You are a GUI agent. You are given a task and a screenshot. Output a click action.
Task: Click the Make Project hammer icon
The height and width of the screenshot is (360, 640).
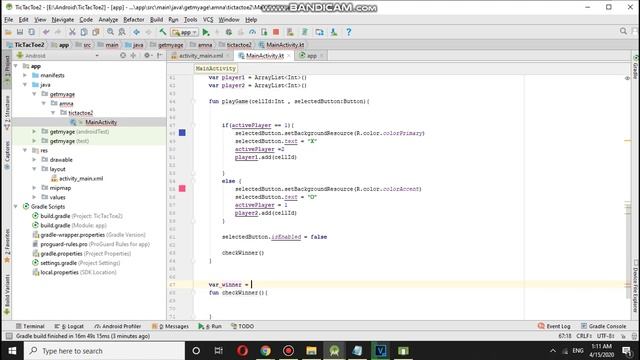(x=162, y=32)
